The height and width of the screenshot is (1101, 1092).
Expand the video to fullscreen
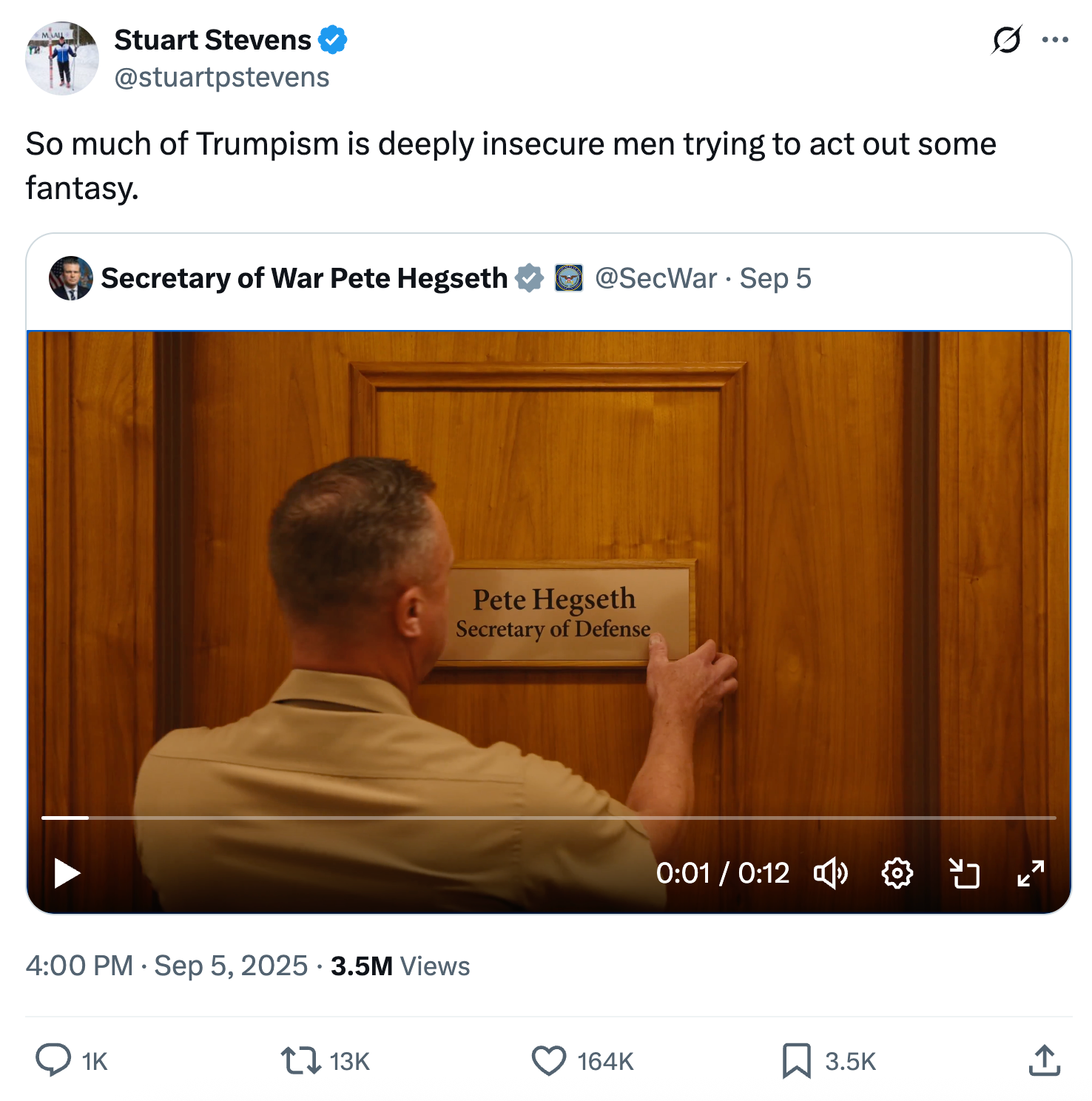[1031, 873]
